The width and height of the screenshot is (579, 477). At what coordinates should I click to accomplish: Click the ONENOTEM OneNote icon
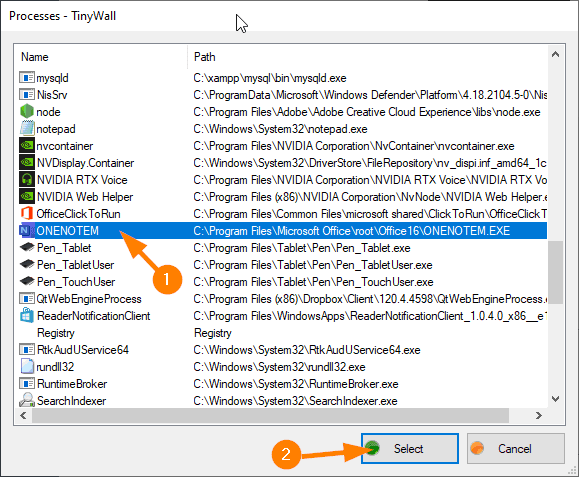point(26,231)
